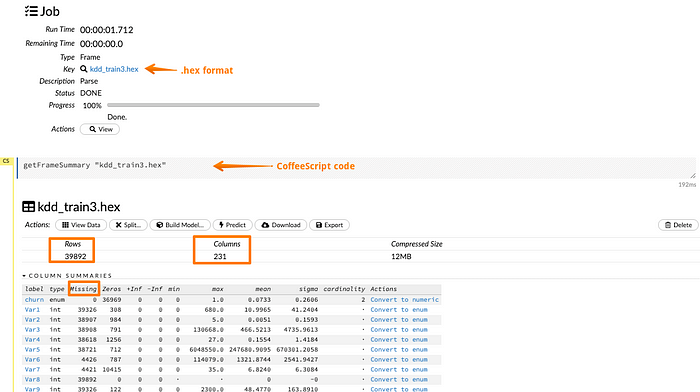
Task: Click the CS cell type tag
Action: click(x=6, y=161)
